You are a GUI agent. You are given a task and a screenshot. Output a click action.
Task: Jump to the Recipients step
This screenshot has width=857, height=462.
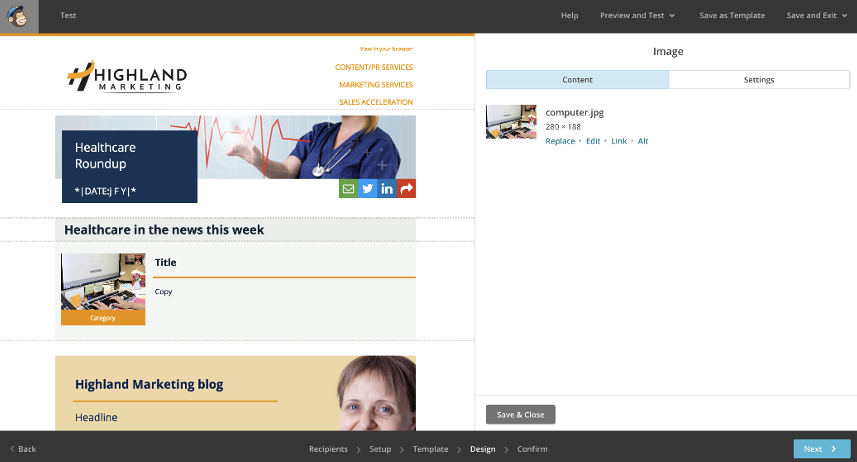tap(328, 449)
